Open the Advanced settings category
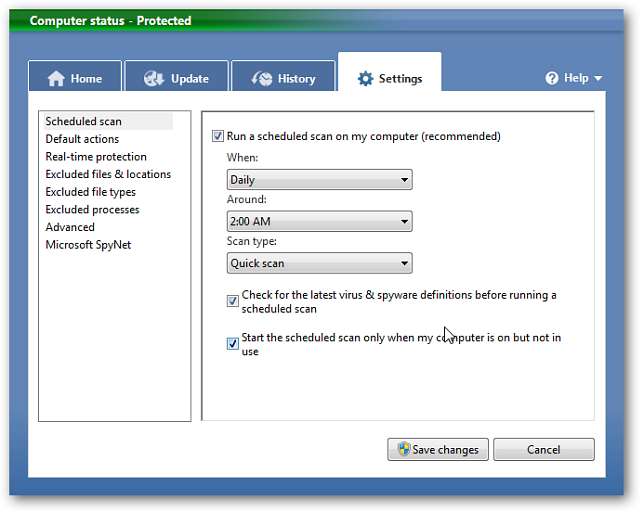The height and width of the screenshot is (512, 640). [x=70, y=227]
